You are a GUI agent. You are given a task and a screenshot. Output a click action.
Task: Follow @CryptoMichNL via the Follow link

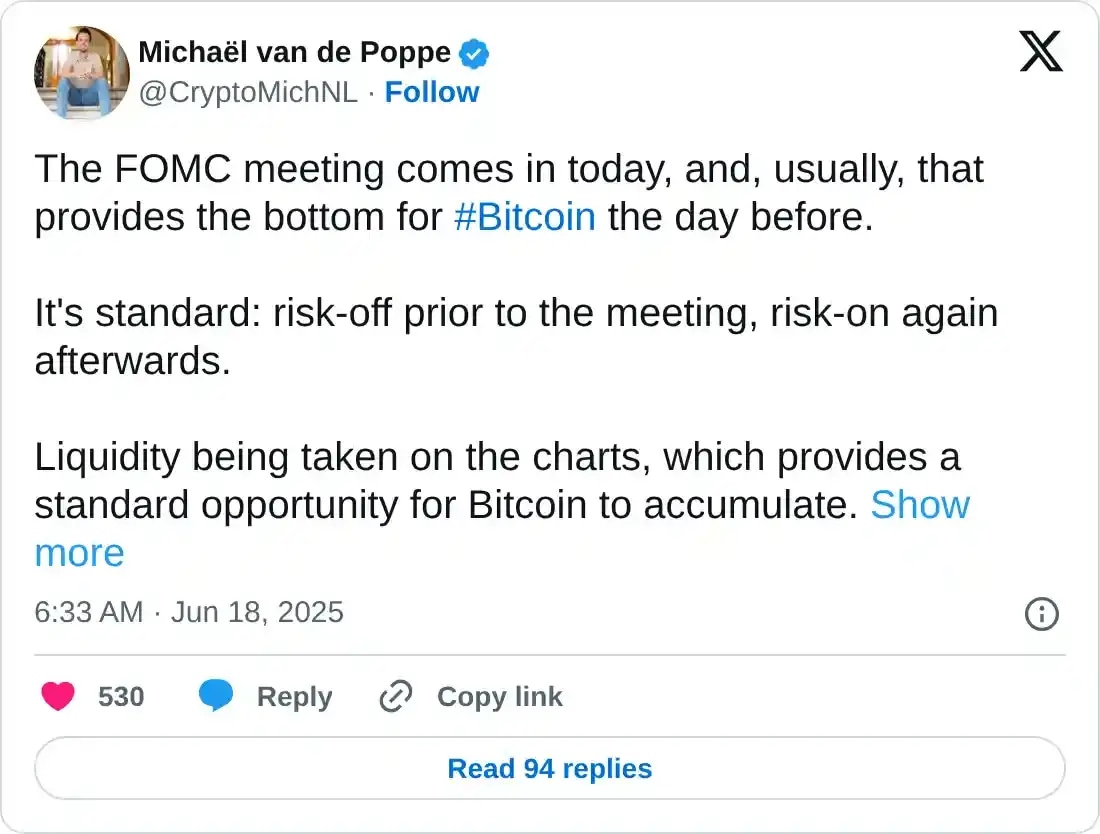[x=432, y=92]
